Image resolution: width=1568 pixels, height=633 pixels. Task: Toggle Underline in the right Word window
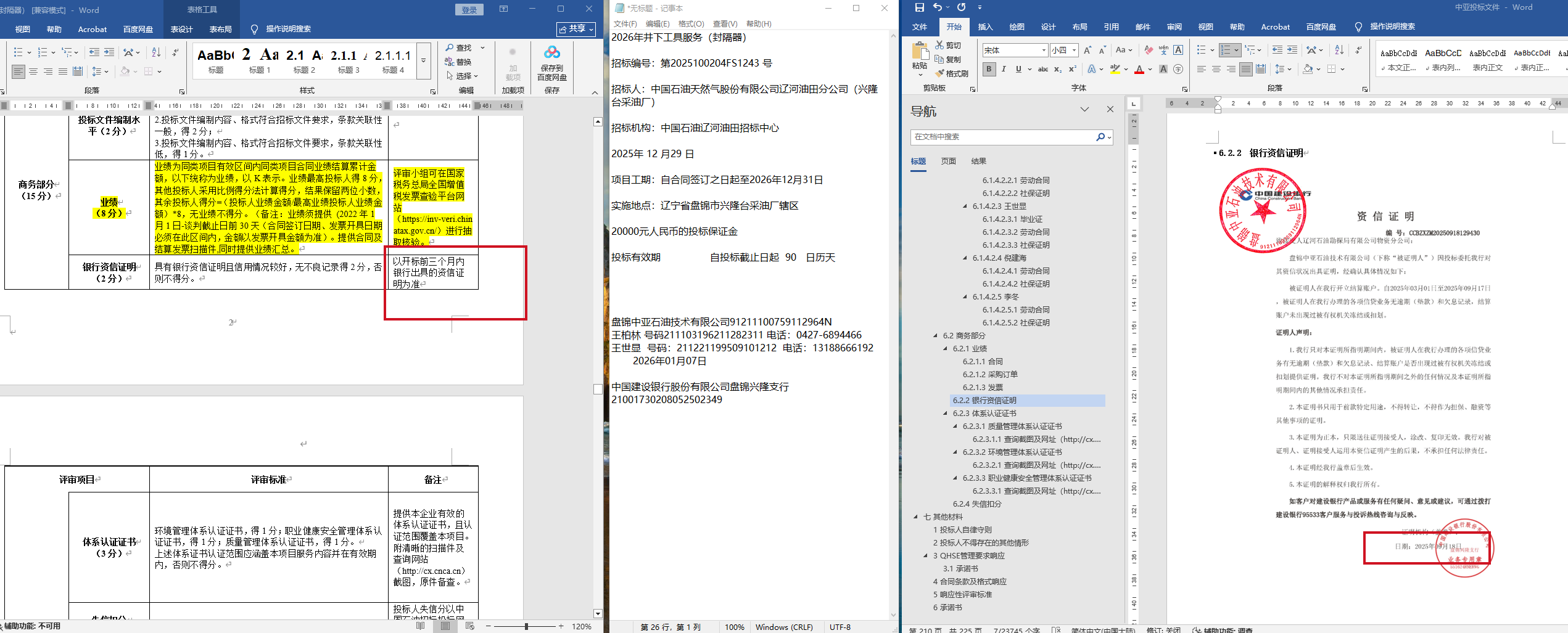[x=1018, y=69]
